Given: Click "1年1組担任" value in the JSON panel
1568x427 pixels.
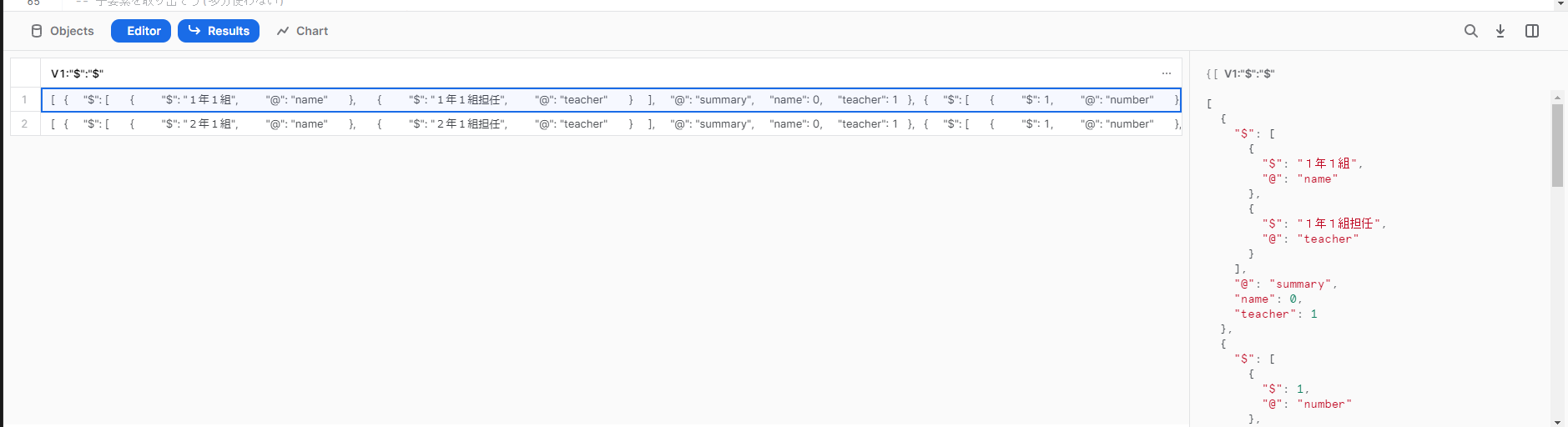Looking at the screenshot, I should click(1340, 224).
